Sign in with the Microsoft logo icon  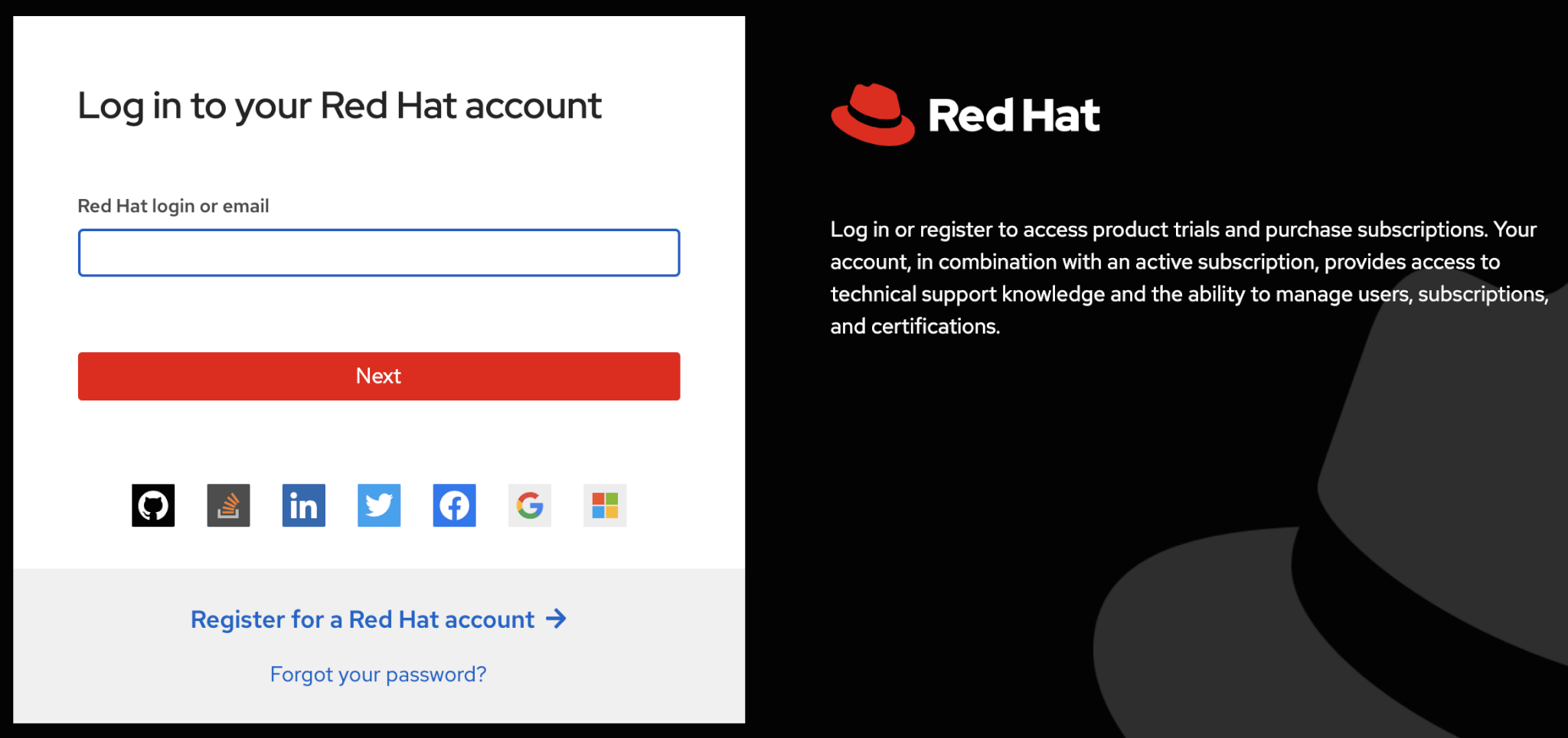[605, 505]
